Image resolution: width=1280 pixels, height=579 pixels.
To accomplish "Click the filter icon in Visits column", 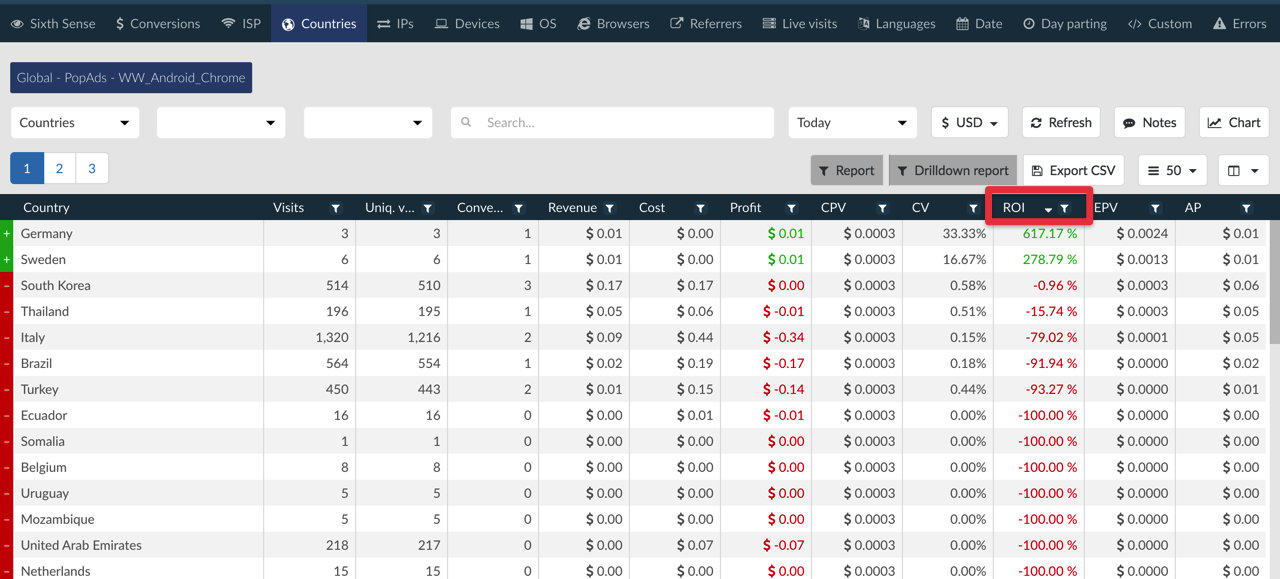I will (336, 208).
